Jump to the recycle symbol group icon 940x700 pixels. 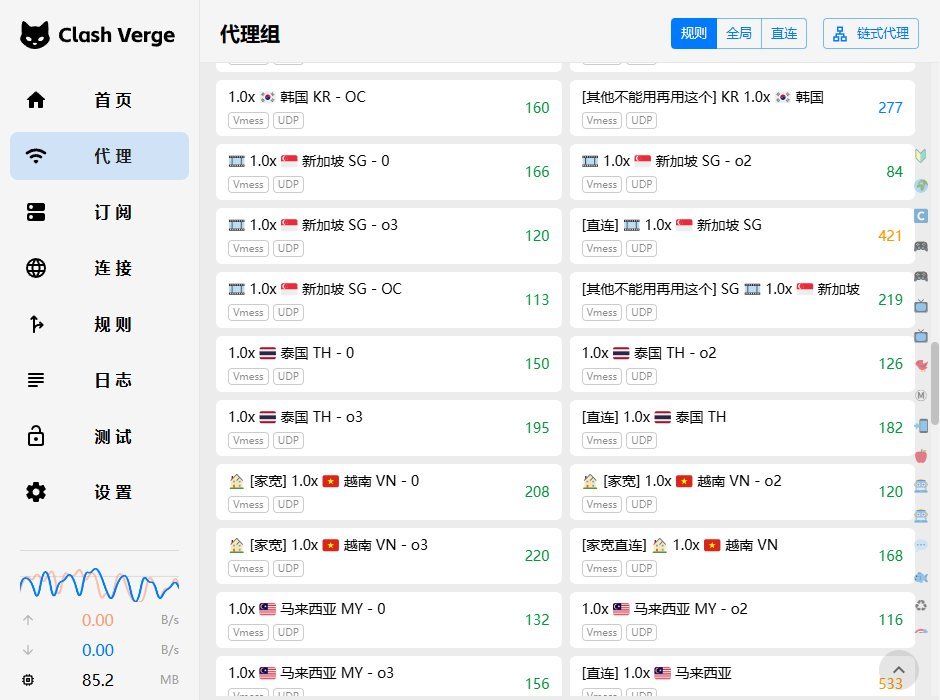[x=921, y=605]
